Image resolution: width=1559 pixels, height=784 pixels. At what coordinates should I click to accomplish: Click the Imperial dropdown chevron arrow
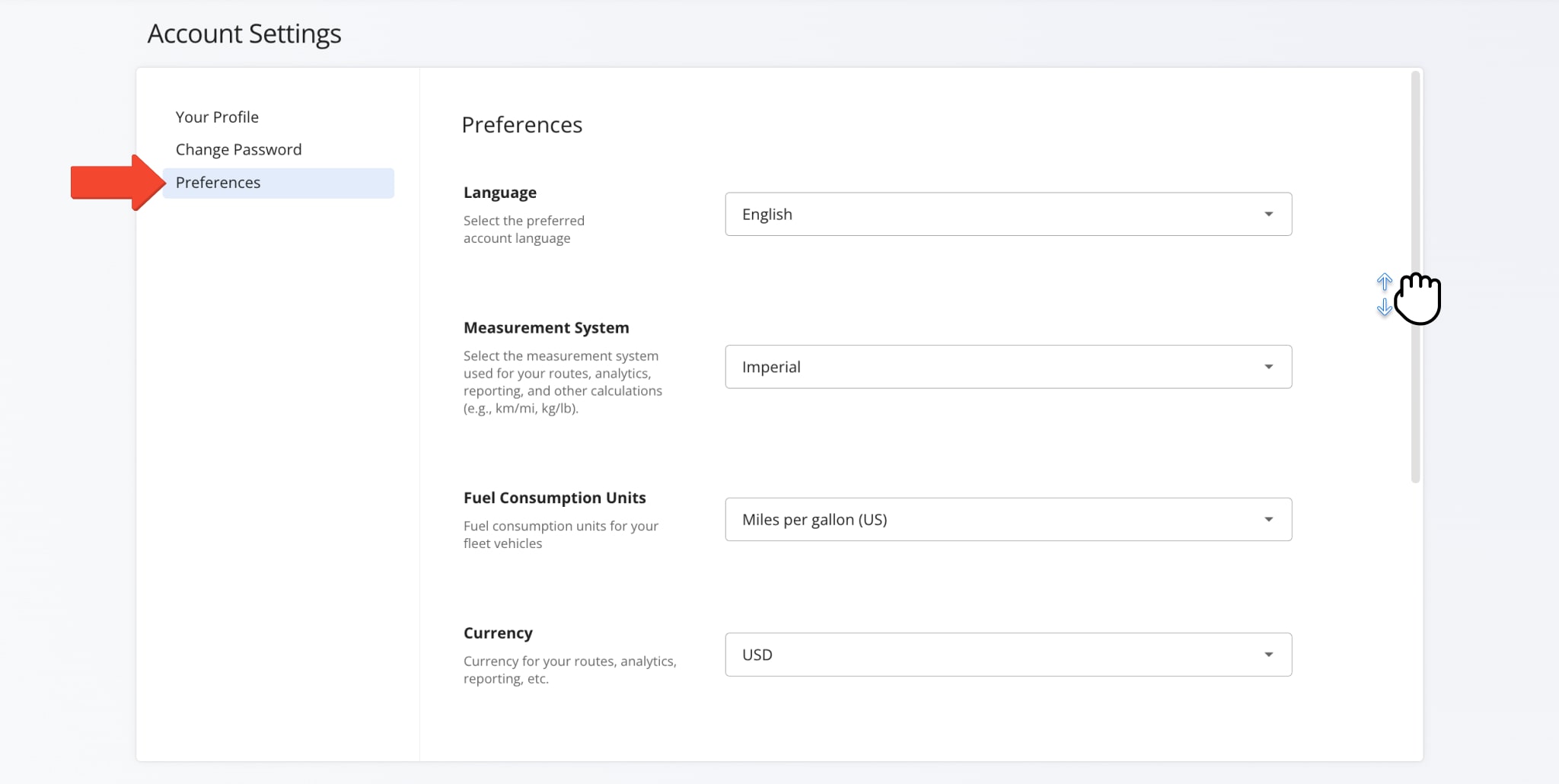[1268, 366]
